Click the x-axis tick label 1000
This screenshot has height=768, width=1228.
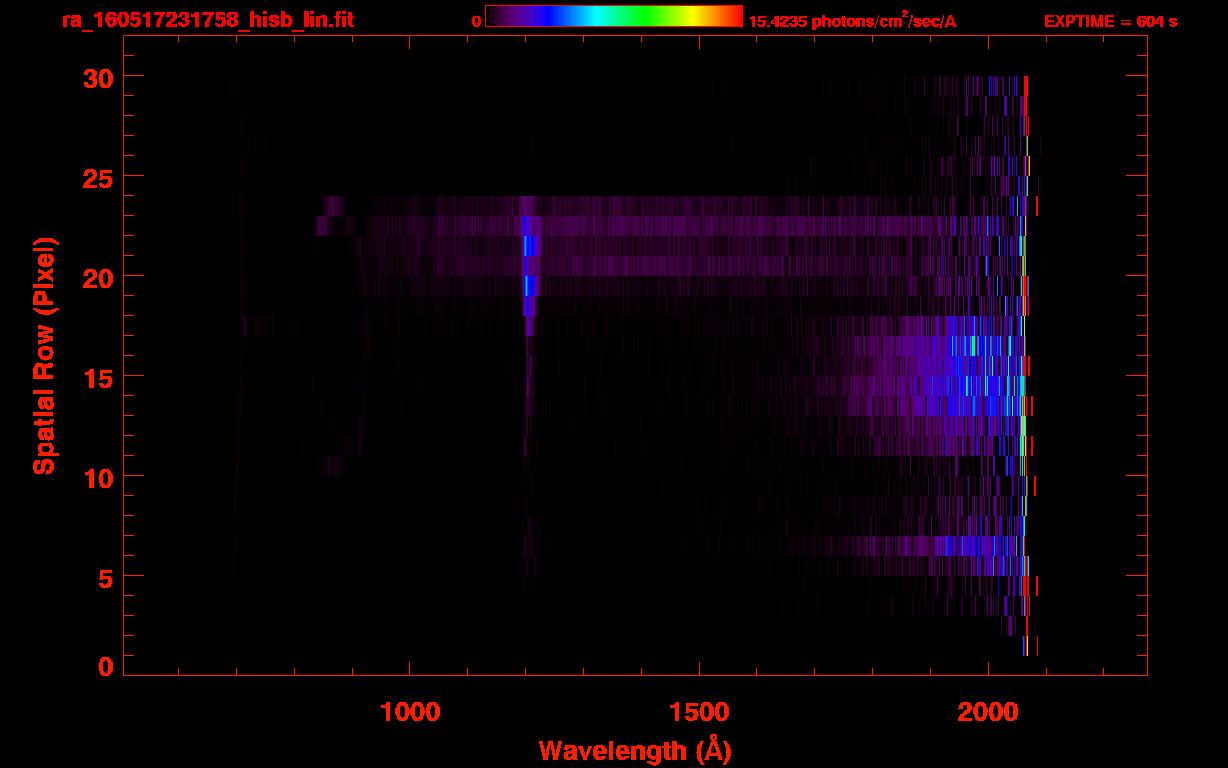pos(410,712)
